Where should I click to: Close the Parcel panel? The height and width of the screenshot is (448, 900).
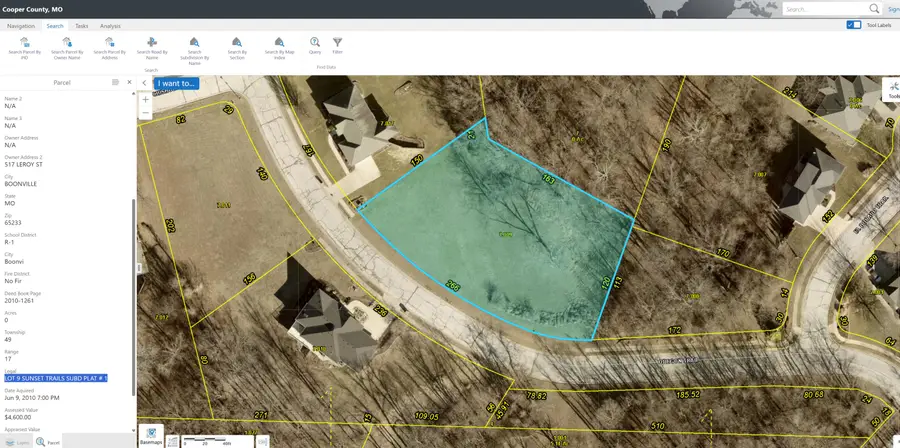click(x=129, y=83)
